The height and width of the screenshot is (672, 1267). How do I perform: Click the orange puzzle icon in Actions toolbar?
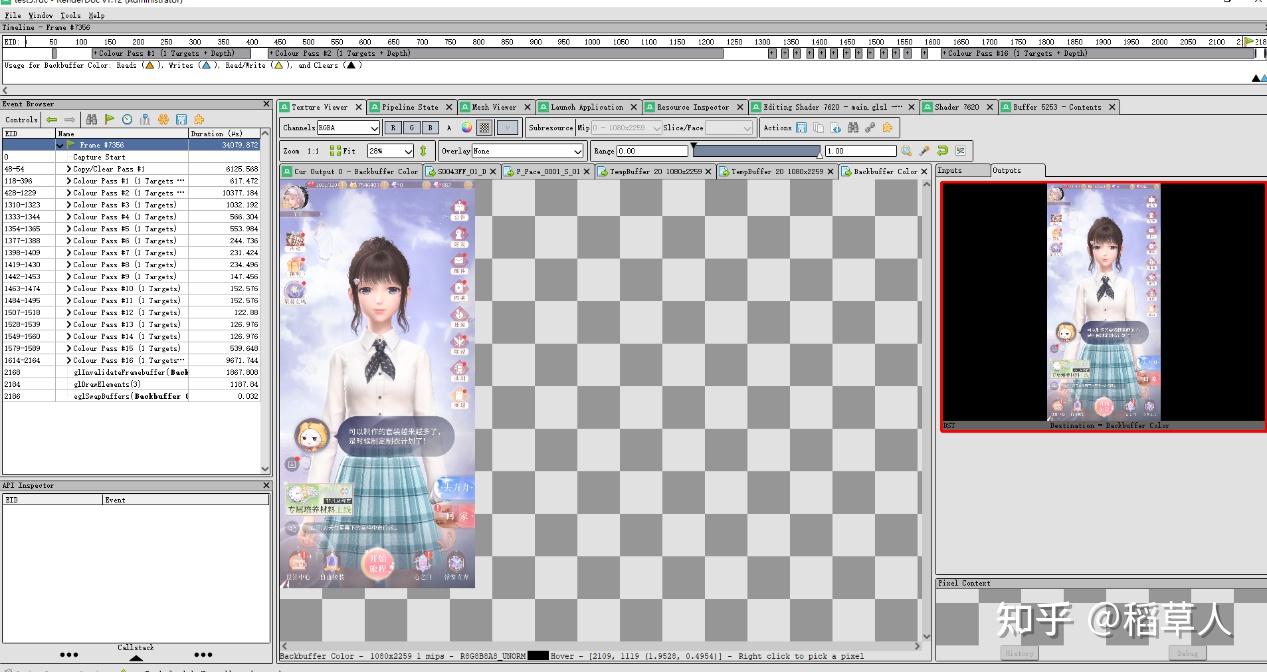[887, 128]
